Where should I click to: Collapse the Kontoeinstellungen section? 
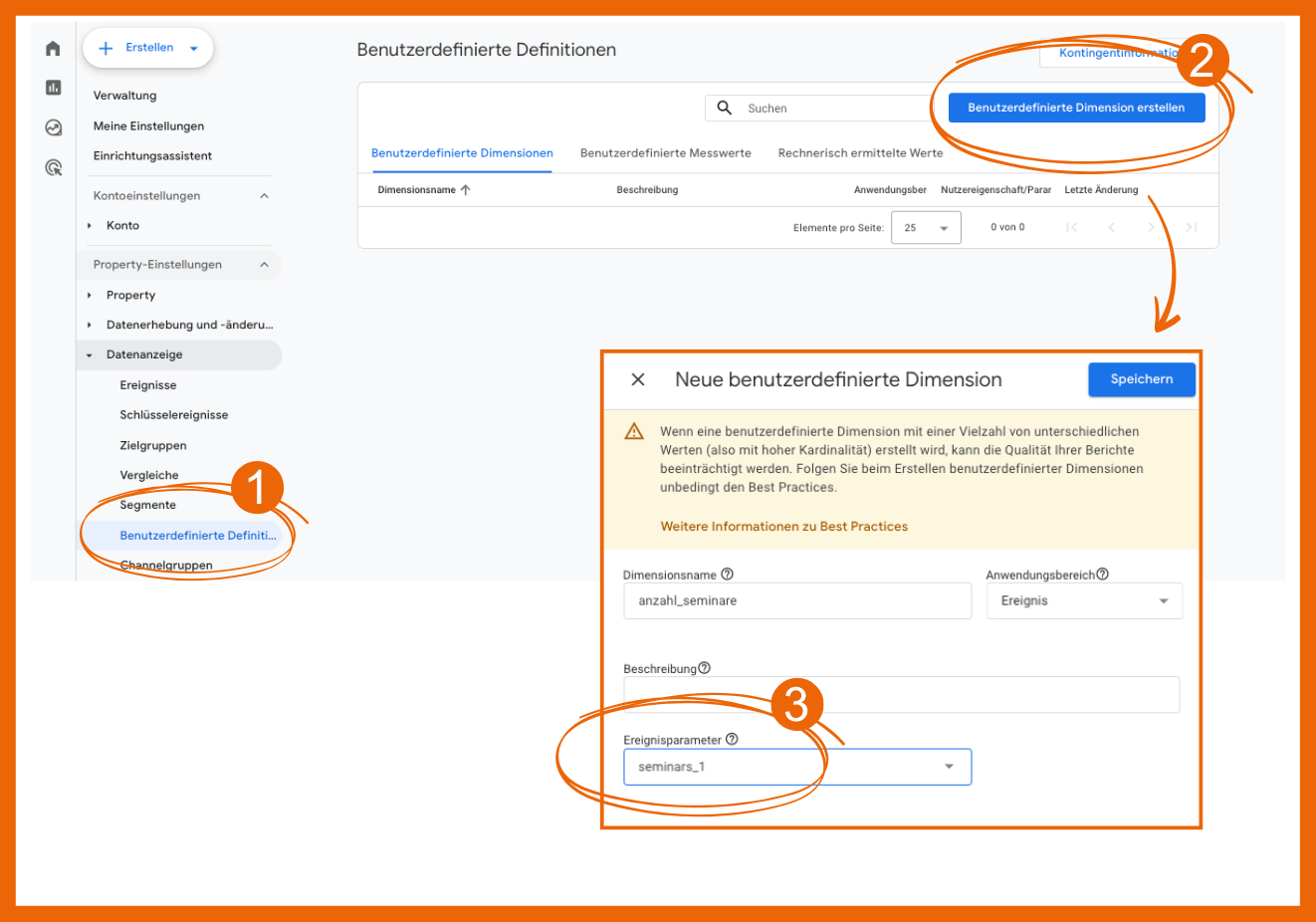click(264, 196)
